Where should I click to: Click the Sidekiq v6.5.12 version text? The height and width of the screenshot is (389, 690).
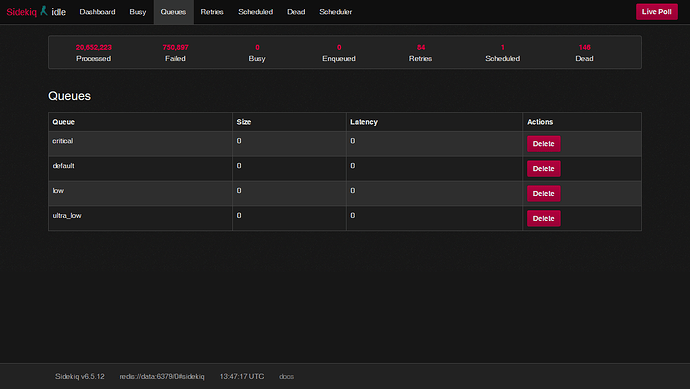pos(80,377)
